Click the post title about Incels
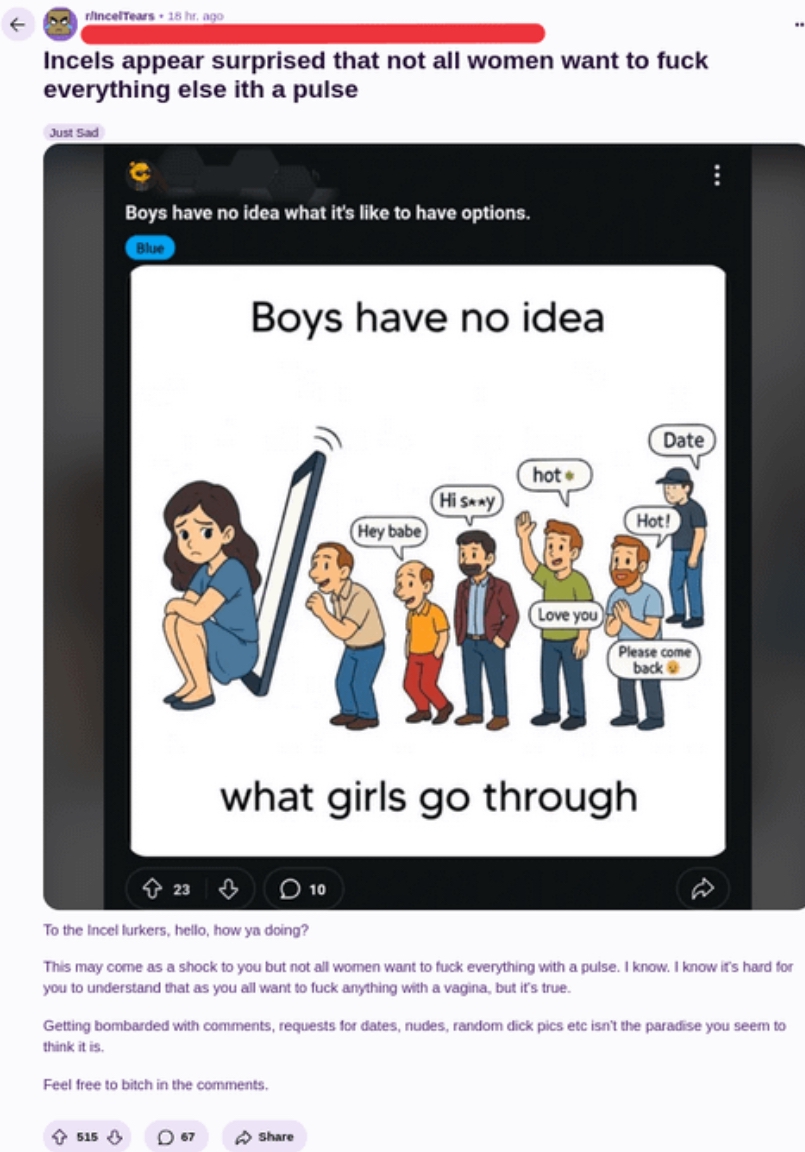The width and height of the screenshot is (805, 1152). [x=375, y=75]
